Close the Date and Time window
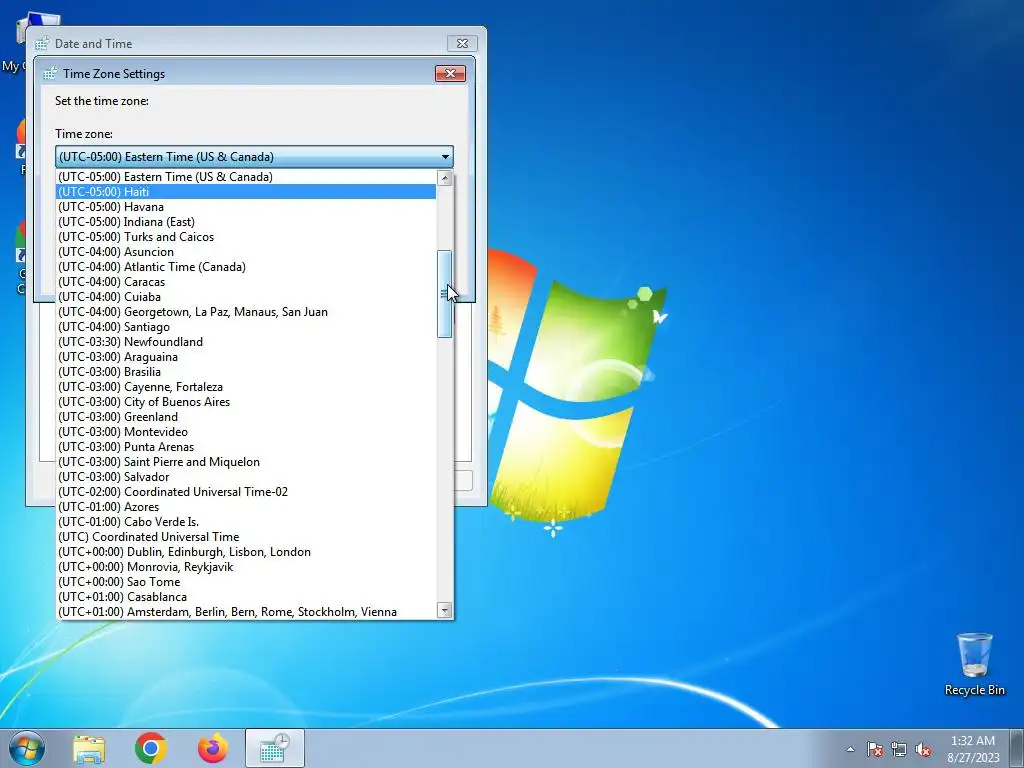 (462, 43)
